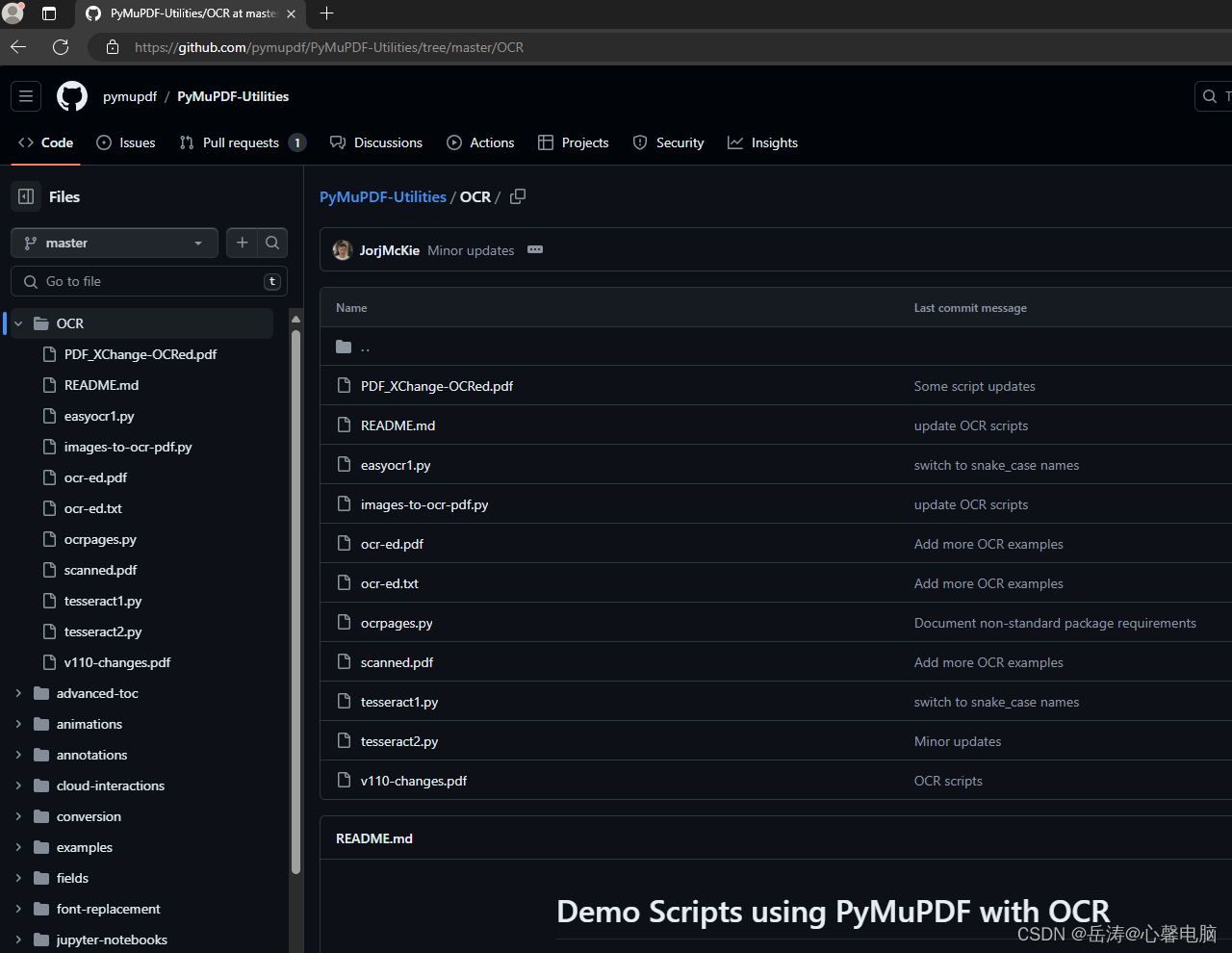Click the GitHub logo icon

coord(71,96)
